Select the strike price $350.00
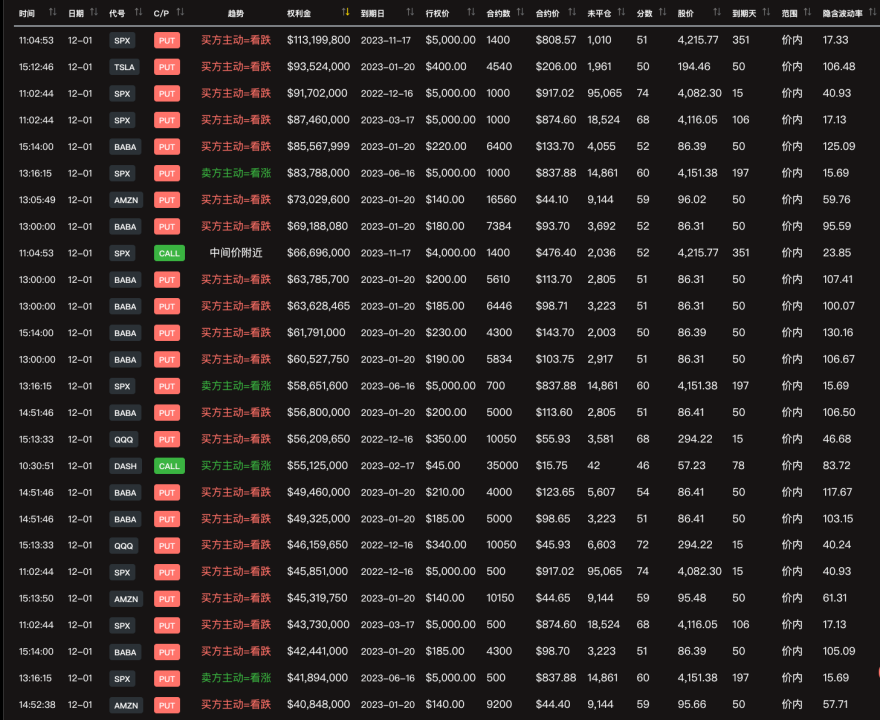This screenshot has width=880, height=720. [446, 439]
